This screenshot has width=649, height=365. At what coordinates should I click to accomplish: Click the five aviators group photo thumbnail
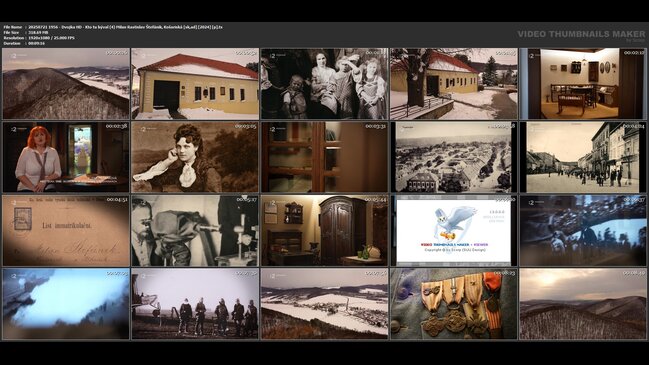coord(195,304)
